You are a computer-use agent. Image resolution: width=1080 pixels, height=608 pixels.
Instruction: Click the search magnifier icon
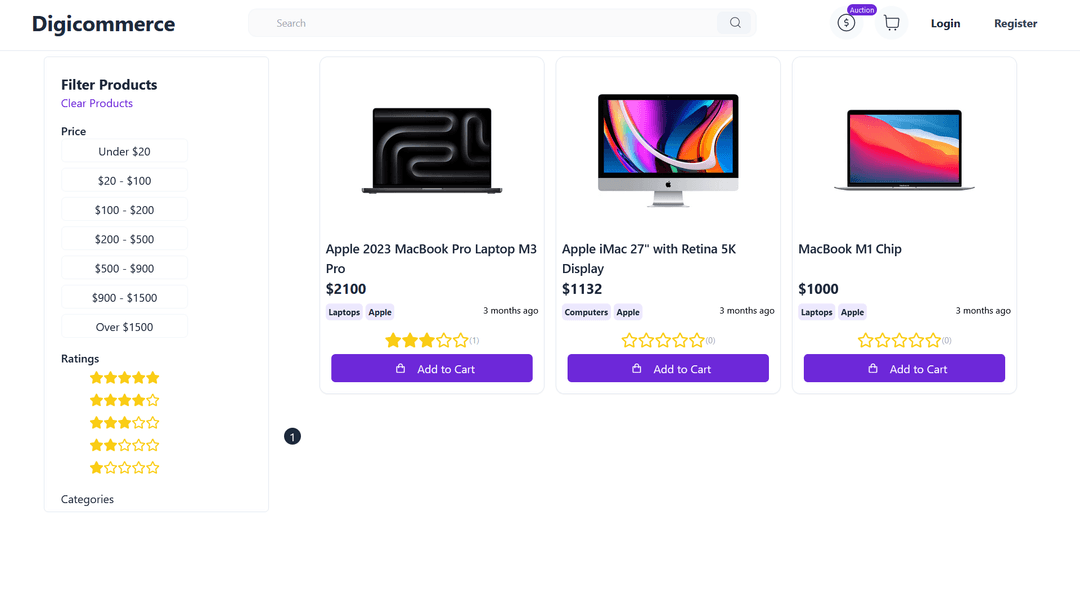click(735, 23)
